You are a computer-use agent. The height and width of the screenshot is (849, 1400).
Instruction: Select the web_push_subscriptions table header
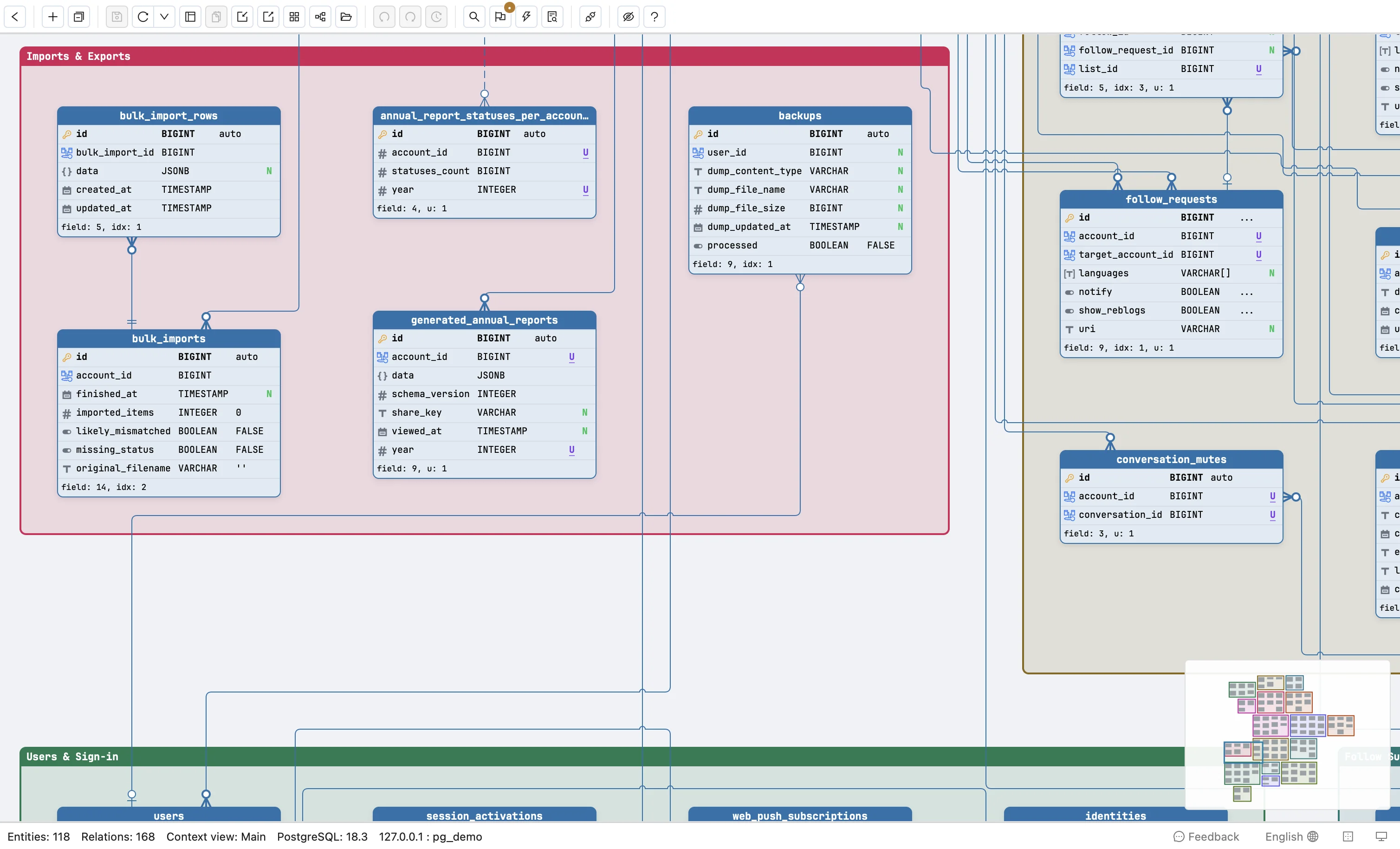(799, 815)
